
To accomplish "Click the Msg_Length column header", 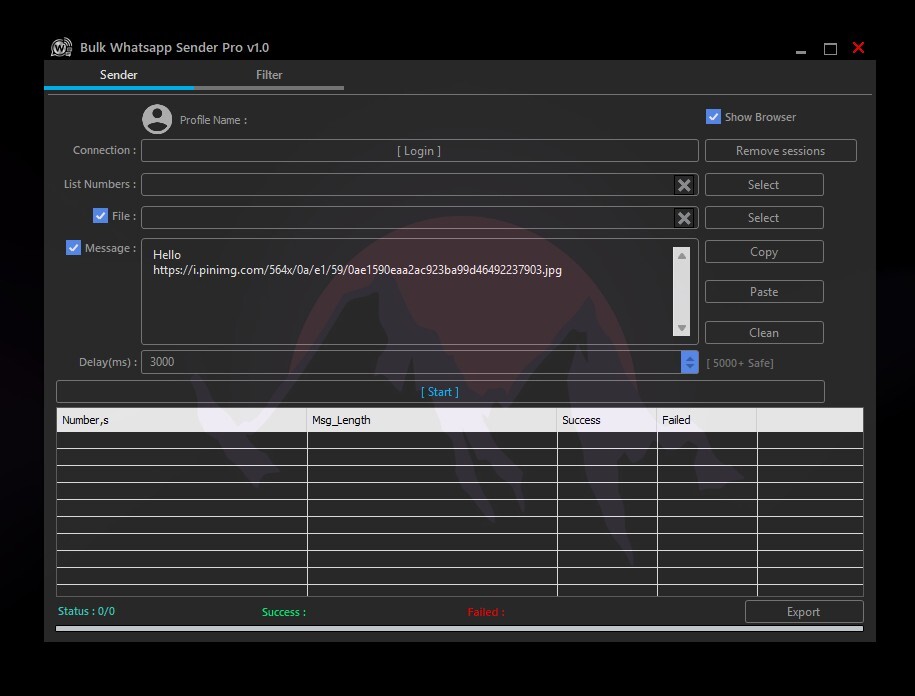I will coord(432,420).
